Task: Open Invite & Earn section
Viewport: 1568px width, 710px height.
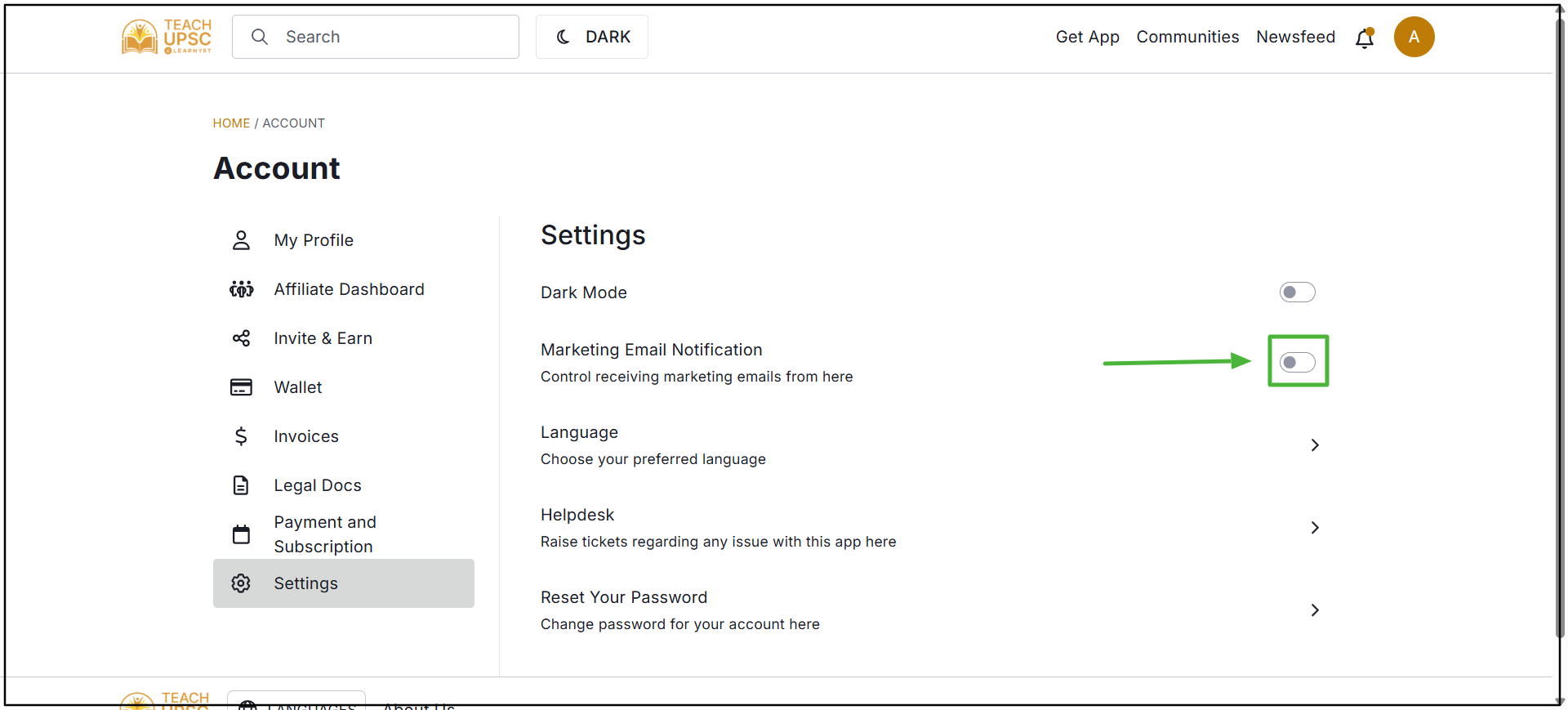Action: [344, 338]
